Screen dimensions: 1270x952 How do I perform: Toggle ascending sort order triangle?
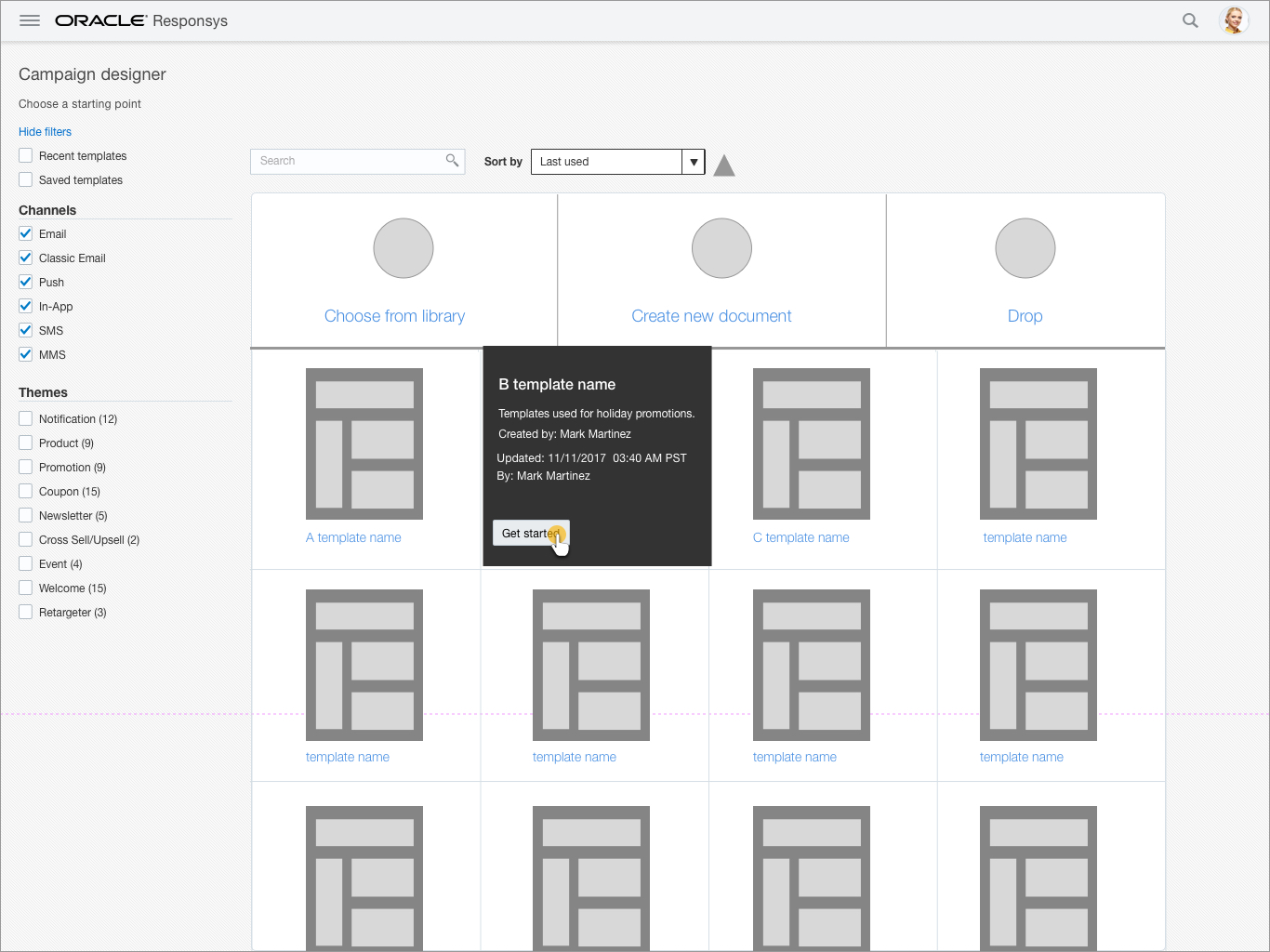(724, 165)
